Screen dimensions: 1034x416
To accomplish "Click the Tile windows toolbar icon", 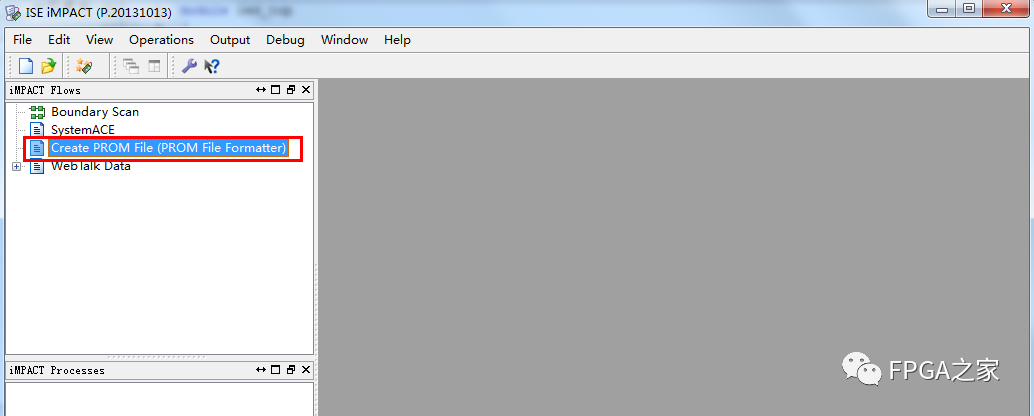I will (x=154, y=66).
